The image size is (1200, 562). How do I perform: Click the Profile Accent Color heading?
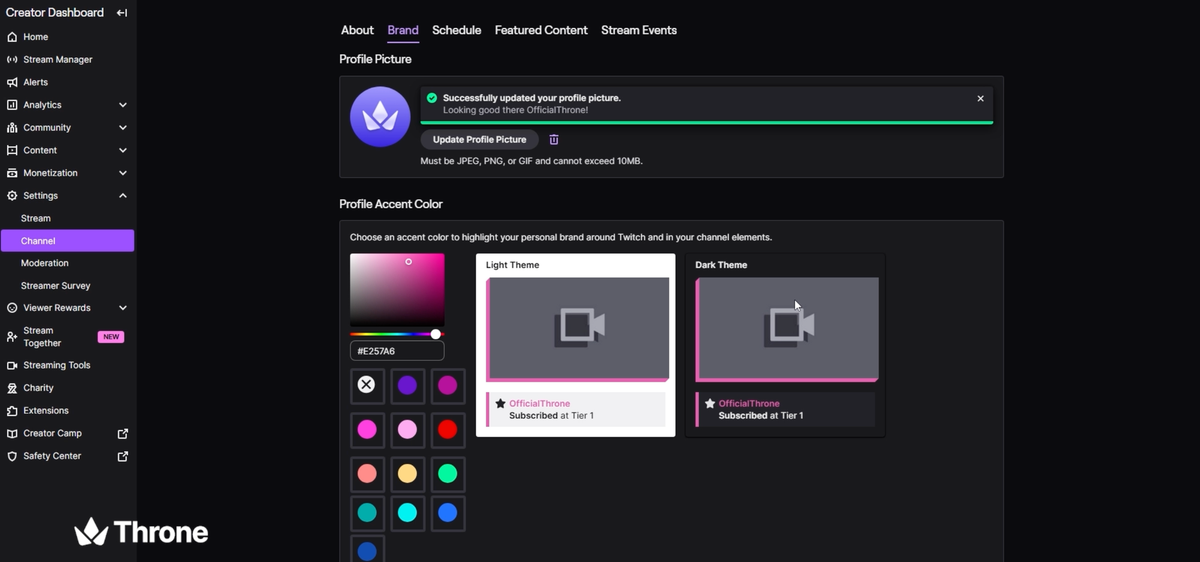[x=391, y=204]
